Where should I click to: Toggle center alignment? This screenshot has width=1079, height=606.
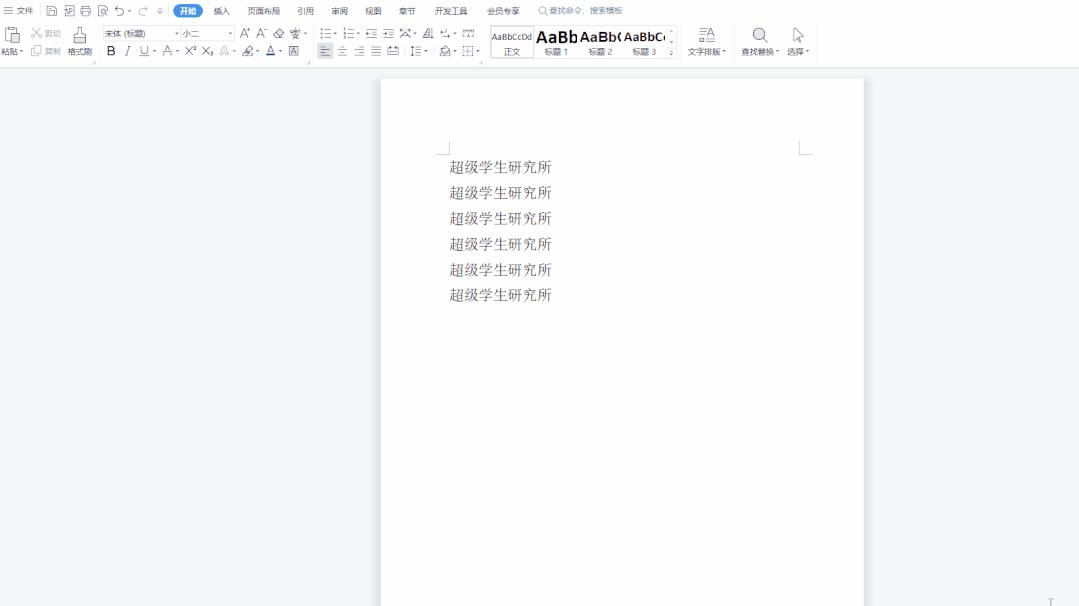(342, 51)
